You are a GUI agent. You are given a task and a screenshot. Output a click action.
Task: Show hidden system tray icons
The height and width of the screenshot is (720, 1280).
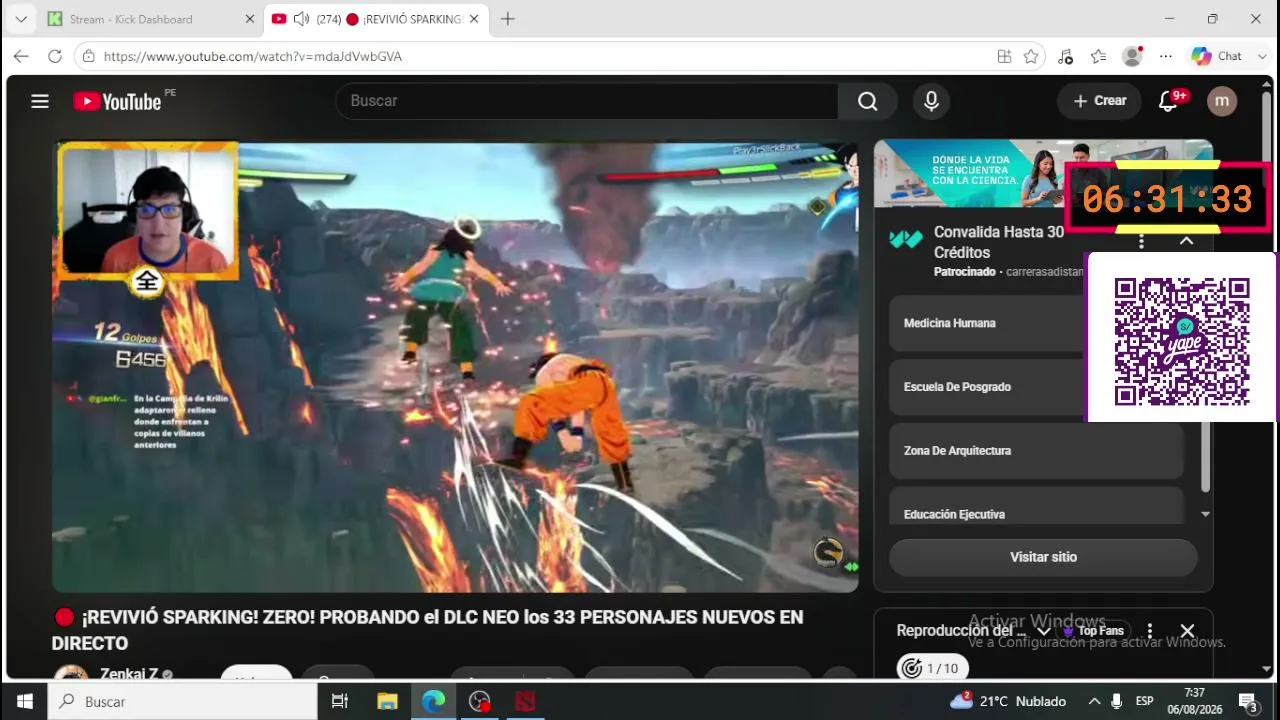click(1094, 701)
